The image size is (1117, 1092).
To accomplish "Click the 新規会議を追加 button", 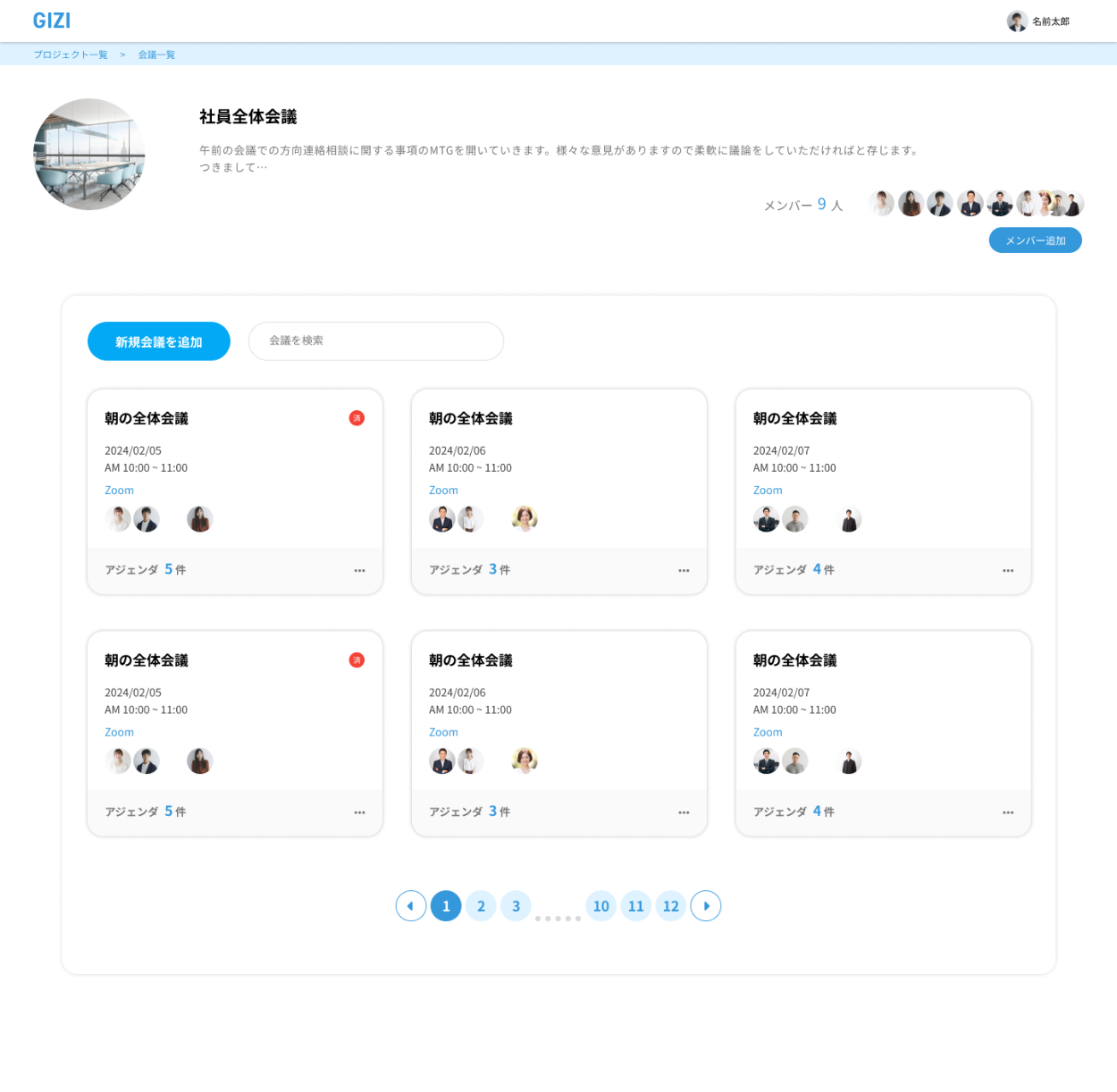I will (x=159, y=341).
